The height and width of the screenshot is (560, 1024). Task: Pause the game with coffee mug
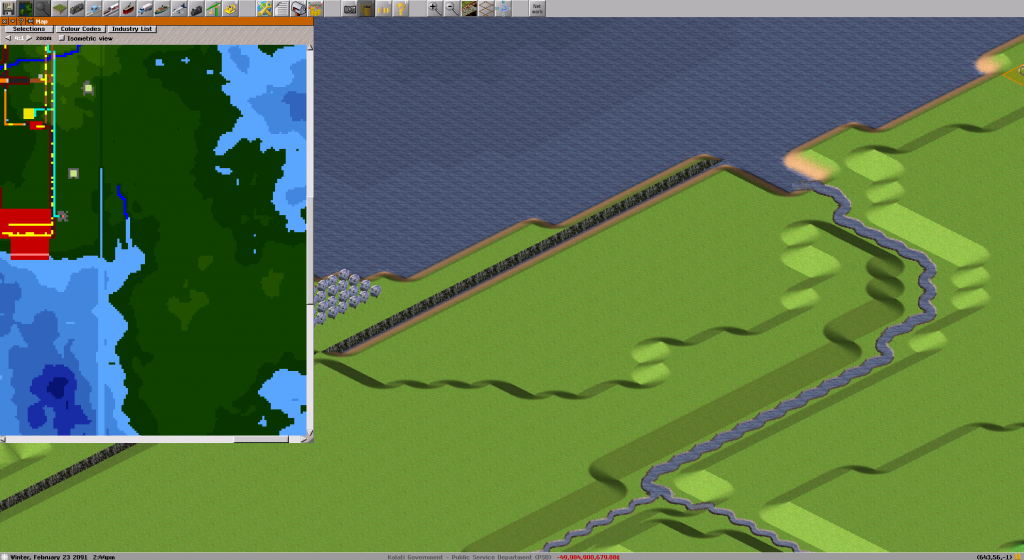click(x=366, y=8)
